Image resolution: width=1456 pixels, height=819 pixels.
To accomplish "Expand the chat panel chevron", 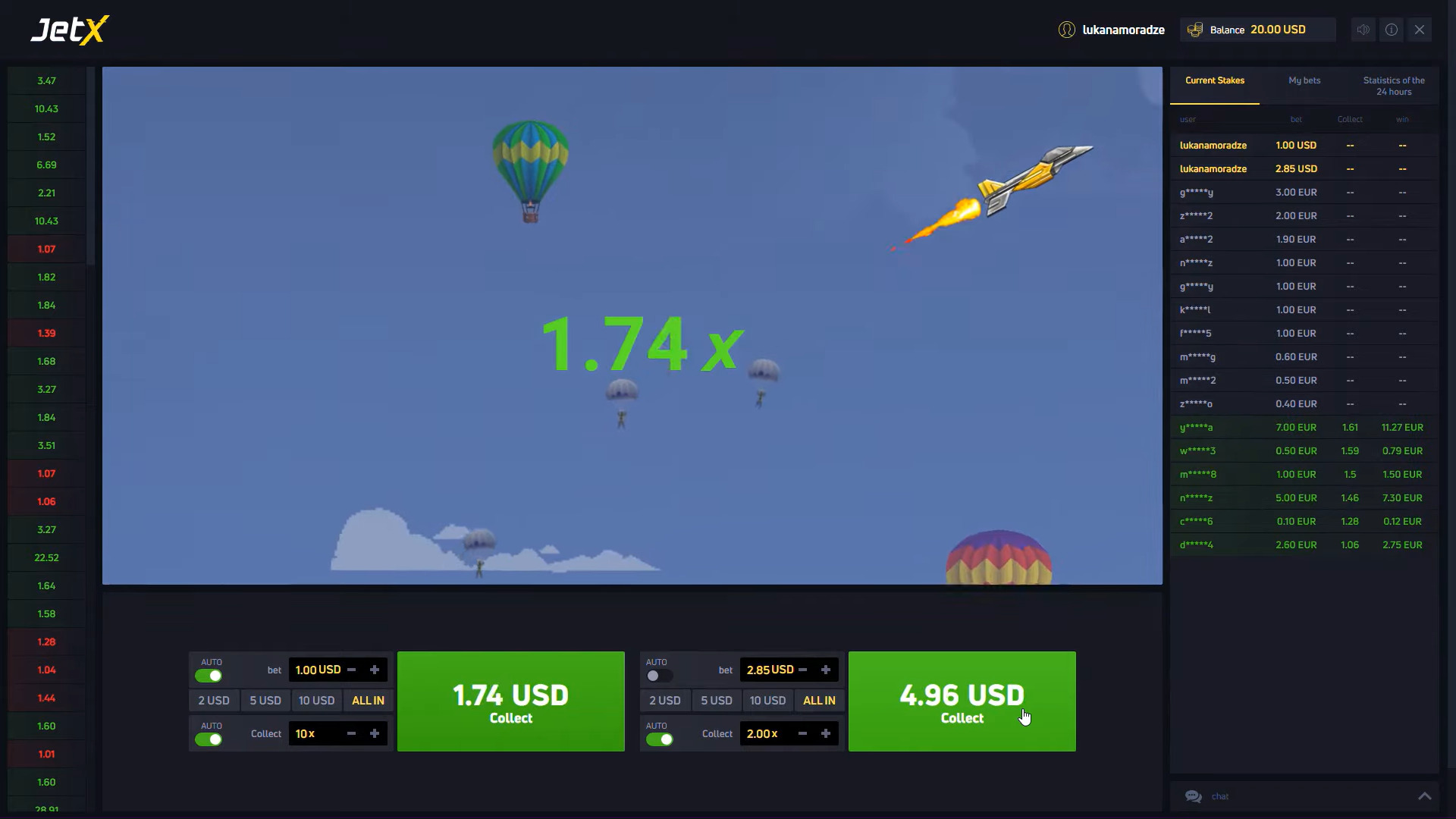I will [1425, 796].
